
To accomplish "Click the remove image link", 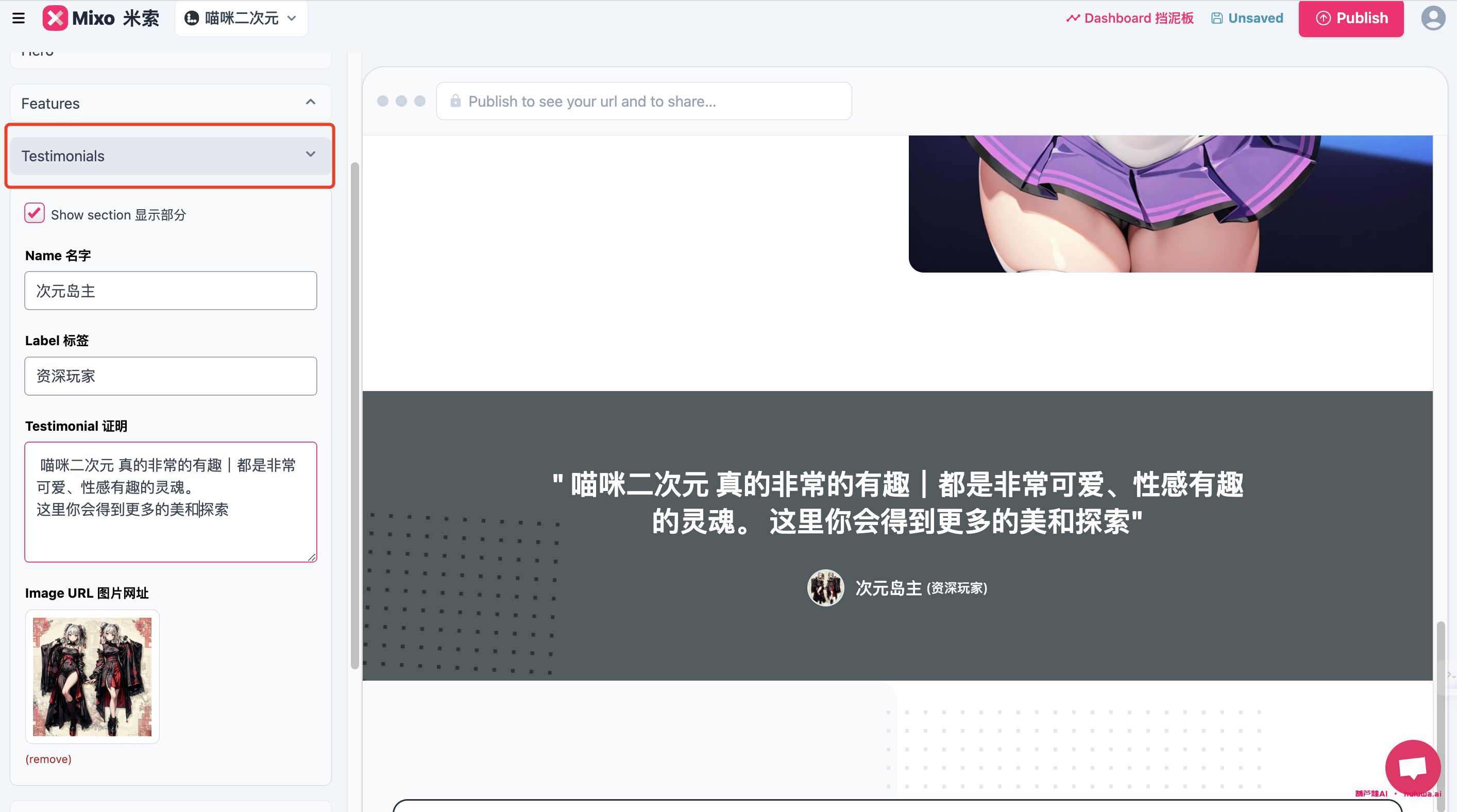I will tap(49, 759).
